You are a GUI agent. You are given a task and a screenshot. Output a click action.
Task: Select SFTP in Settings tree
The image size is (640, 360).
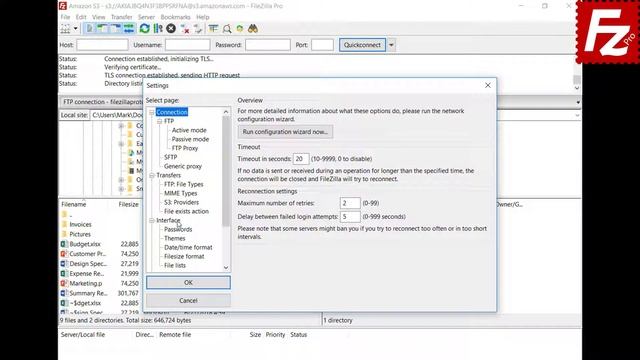(171, 157)
